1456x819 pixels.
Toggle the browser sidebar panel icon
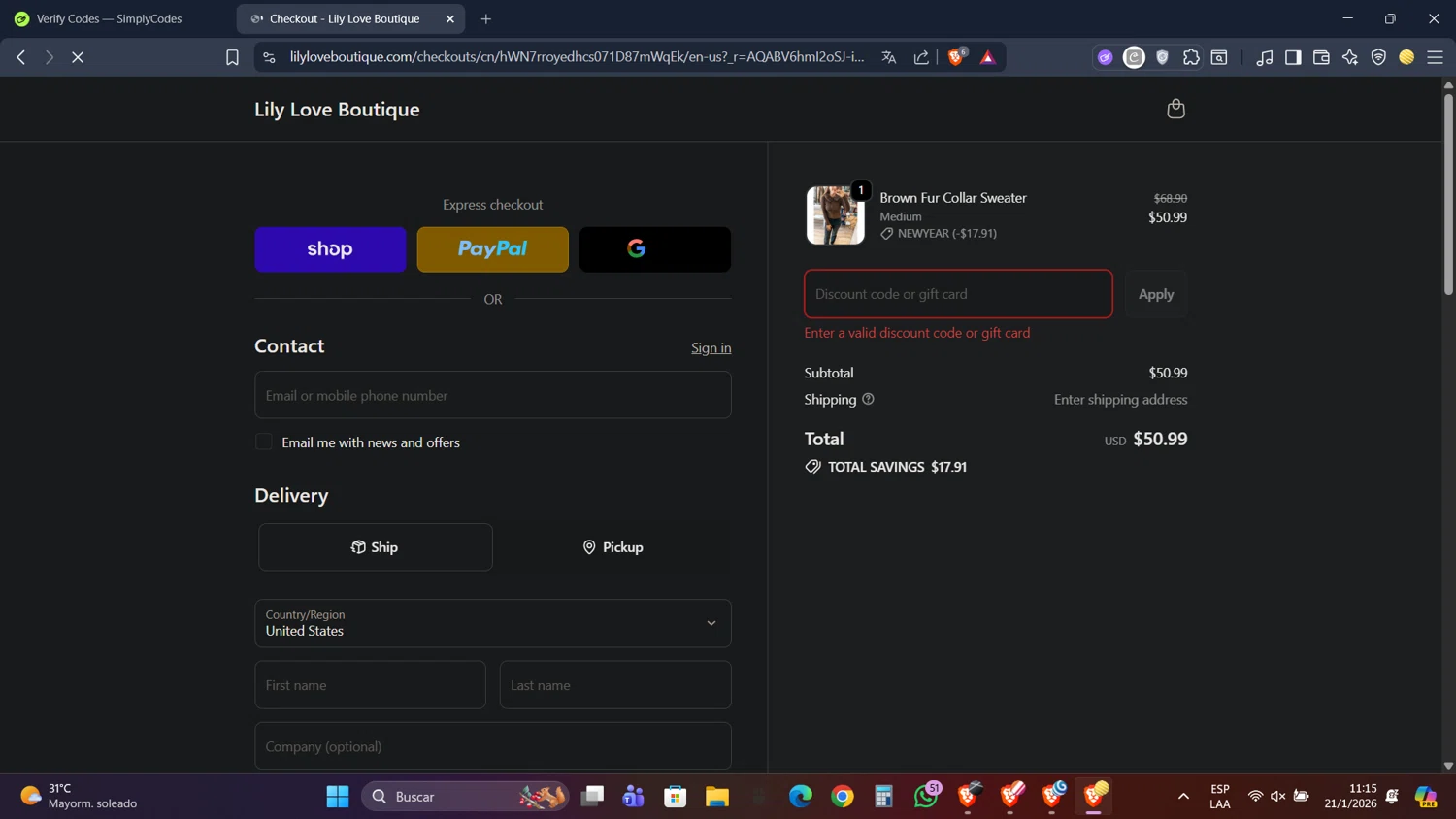[x=1293, y=57]
